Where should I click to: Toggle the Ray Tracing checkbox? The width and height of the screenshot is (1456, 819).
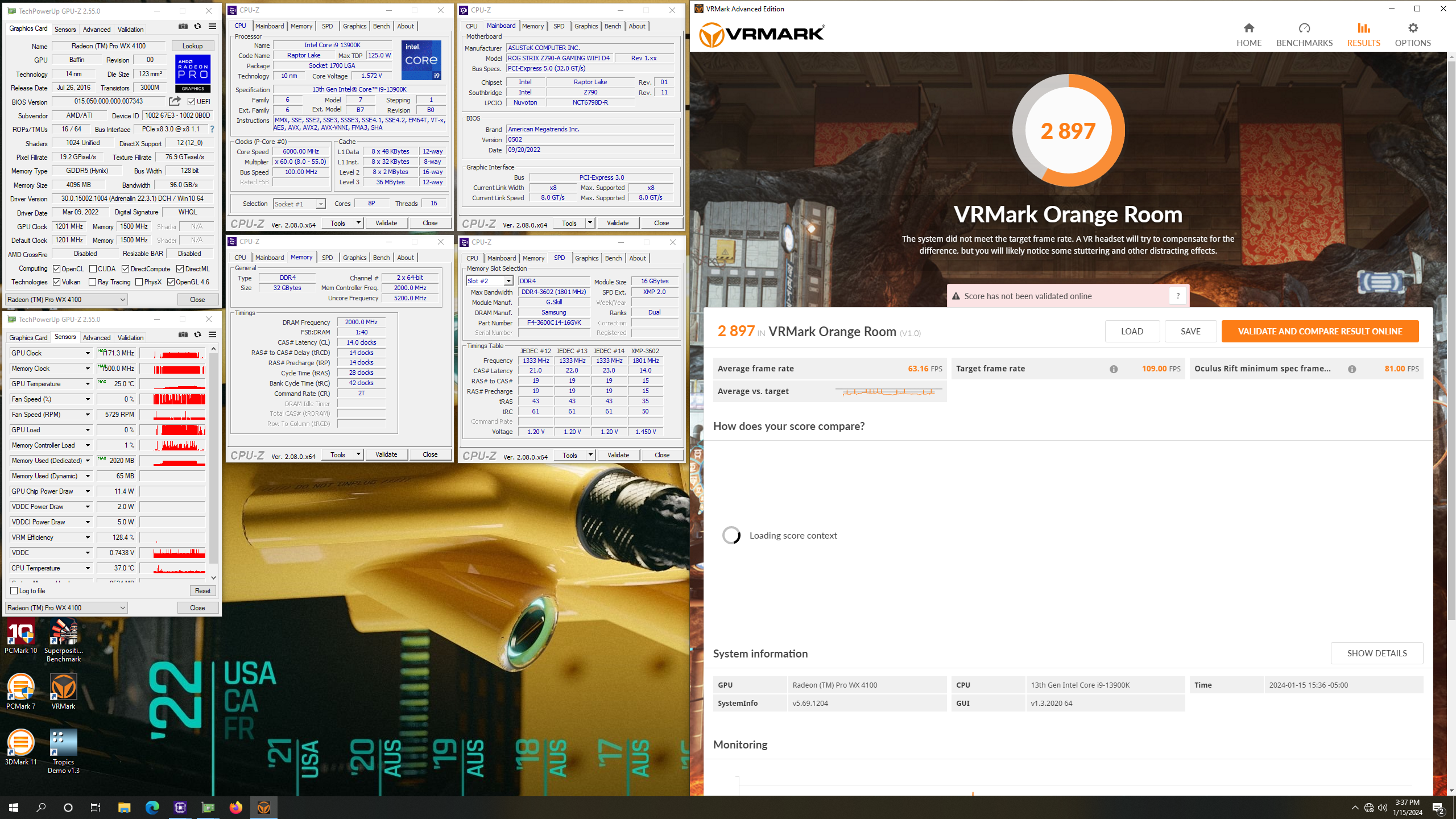click(x=93, y=282)
